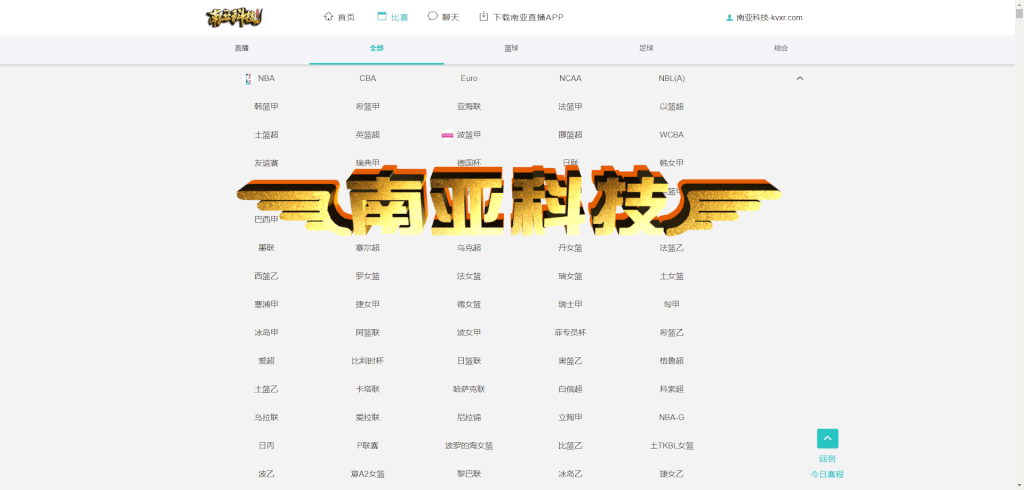Image resolution: width=1024 pixels, height=490 pixels.
Task: Open the 南亚科技-kvxr.com user account
Action: click(764, 18)
